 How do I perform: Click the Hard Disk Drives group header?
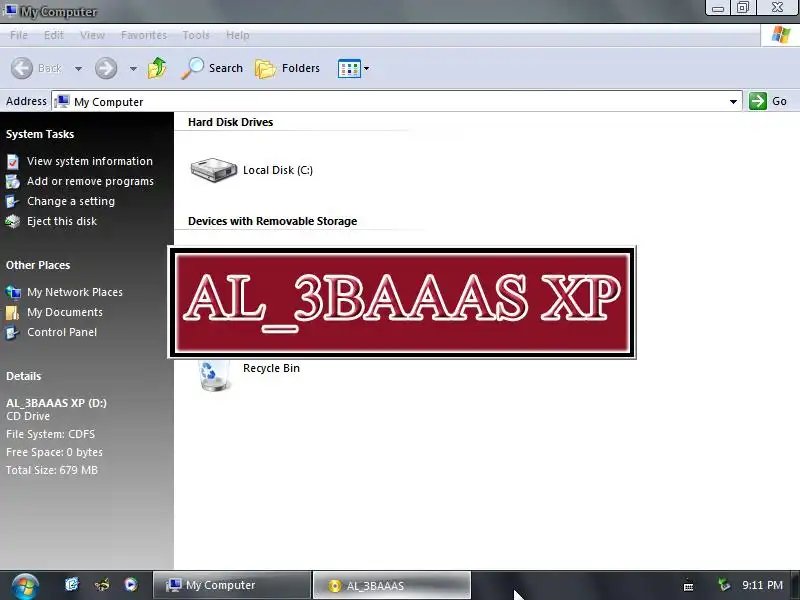click(x=231, y=122)
